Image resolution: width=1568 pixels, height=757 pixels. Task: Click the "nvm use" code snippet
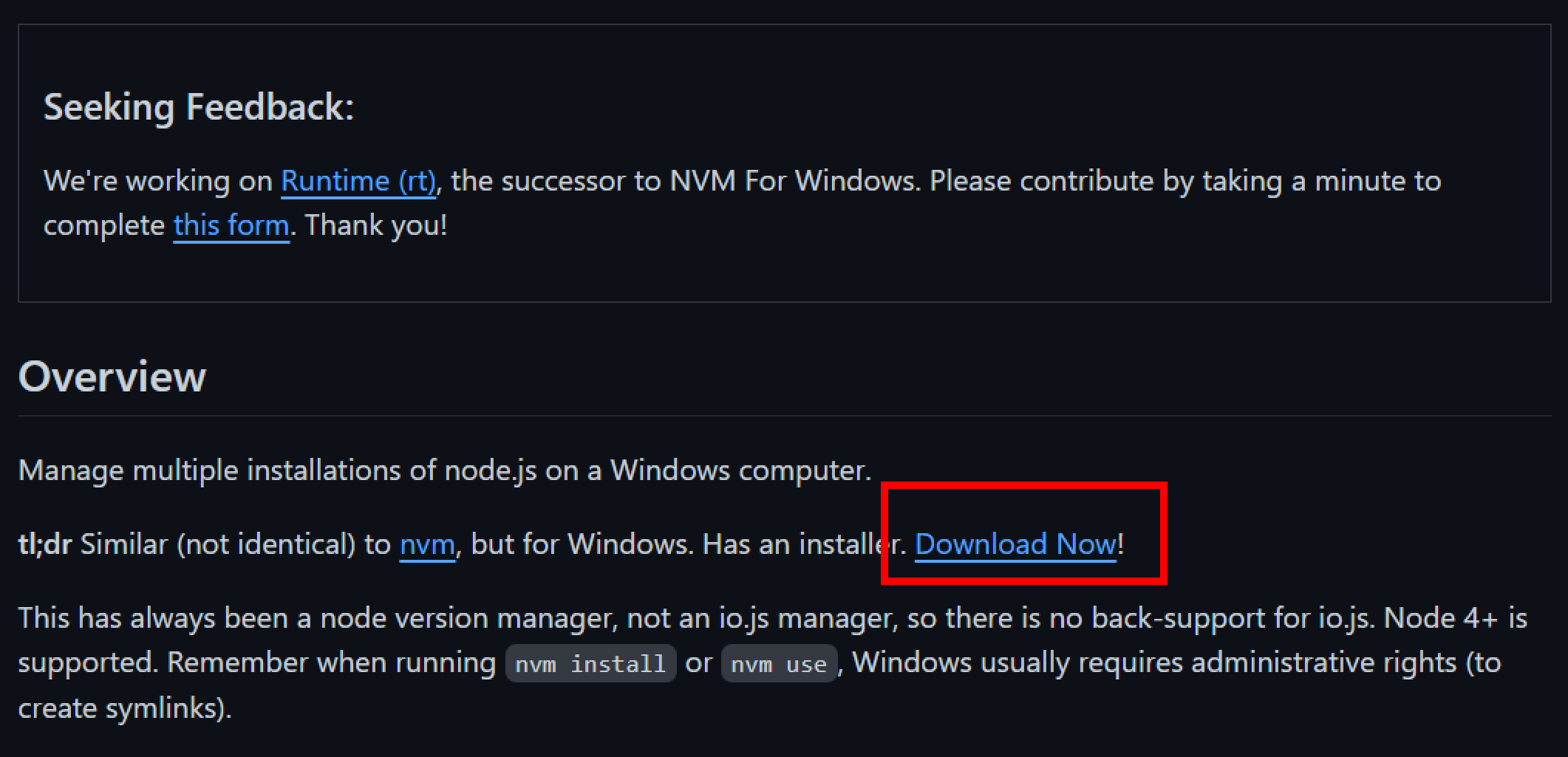pos(779,663)
